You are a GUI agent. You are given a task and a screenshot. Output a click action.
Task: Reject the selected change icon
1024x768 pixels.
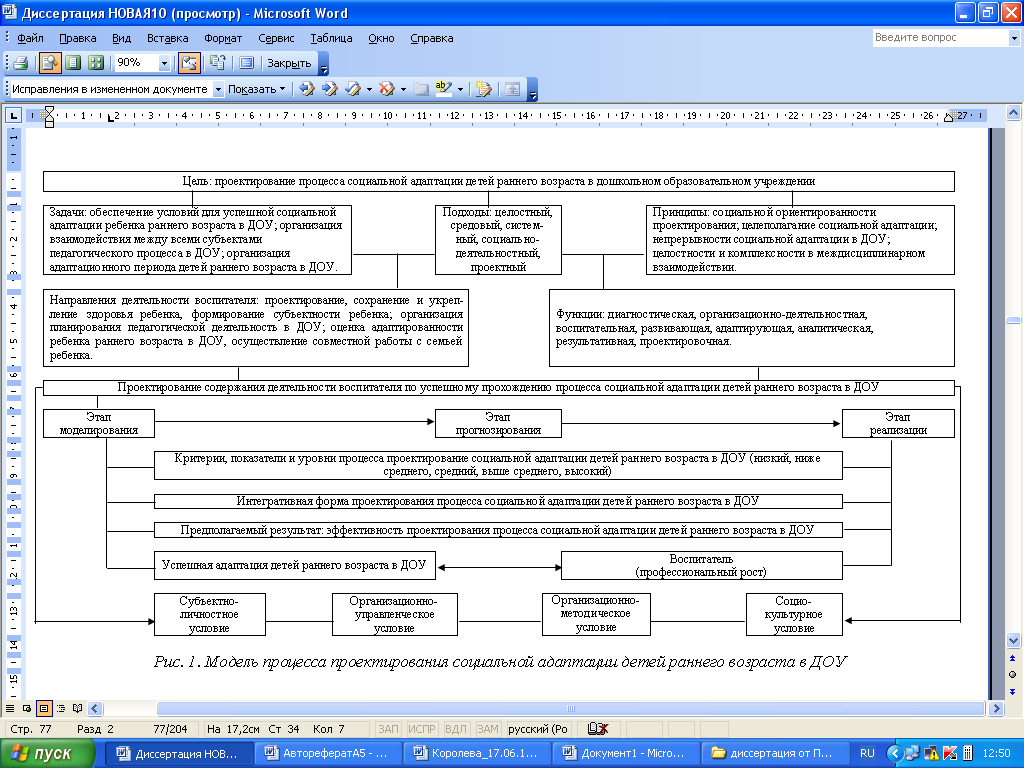click(x=387, y=89)
